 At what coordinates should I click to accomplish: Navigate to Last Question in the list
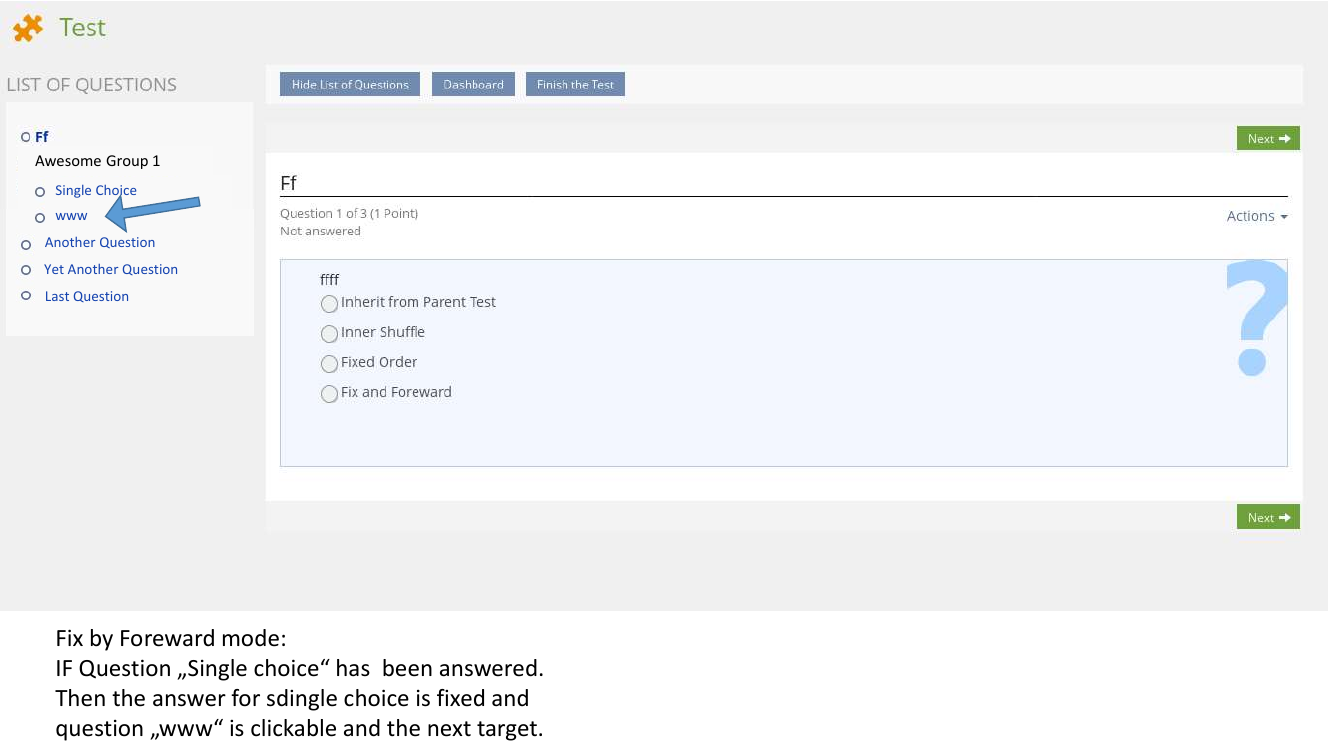click(87, 296)
